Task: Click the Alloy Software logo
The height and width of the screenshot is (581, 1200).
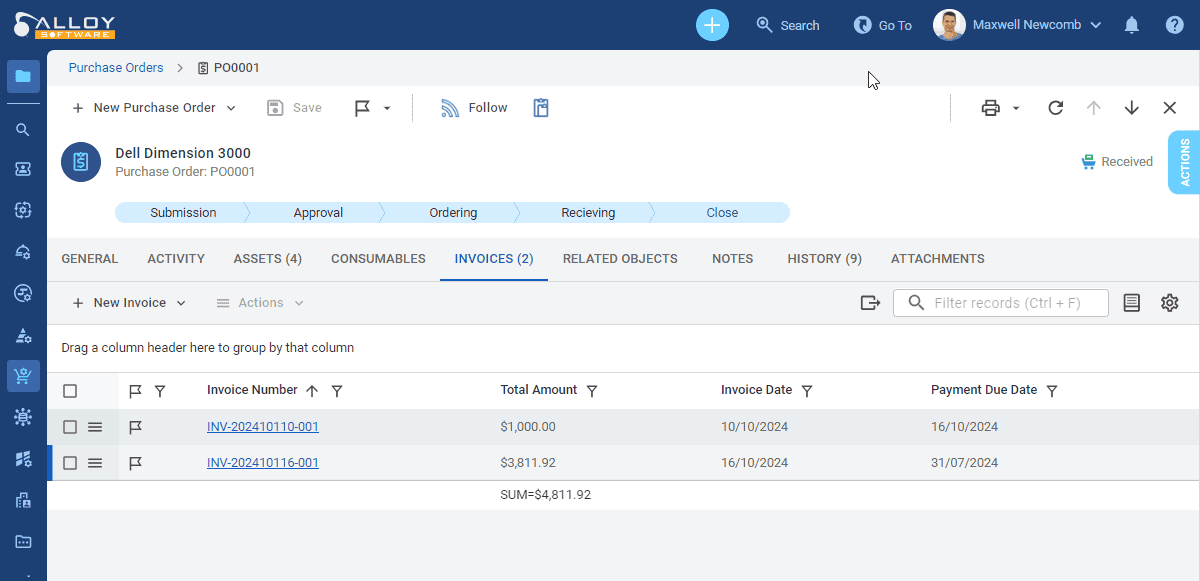Action: (64, 26)
